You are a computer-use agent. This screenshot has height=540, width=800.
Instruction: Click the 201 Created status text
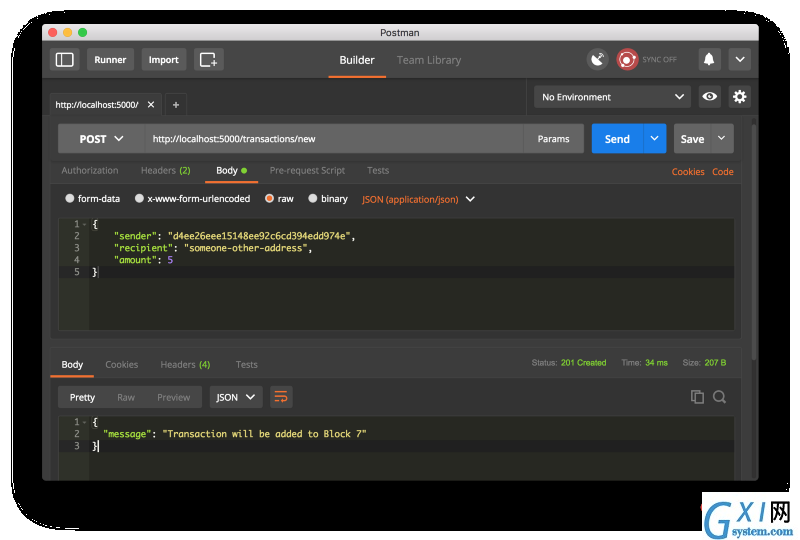[x=584, y=363]
